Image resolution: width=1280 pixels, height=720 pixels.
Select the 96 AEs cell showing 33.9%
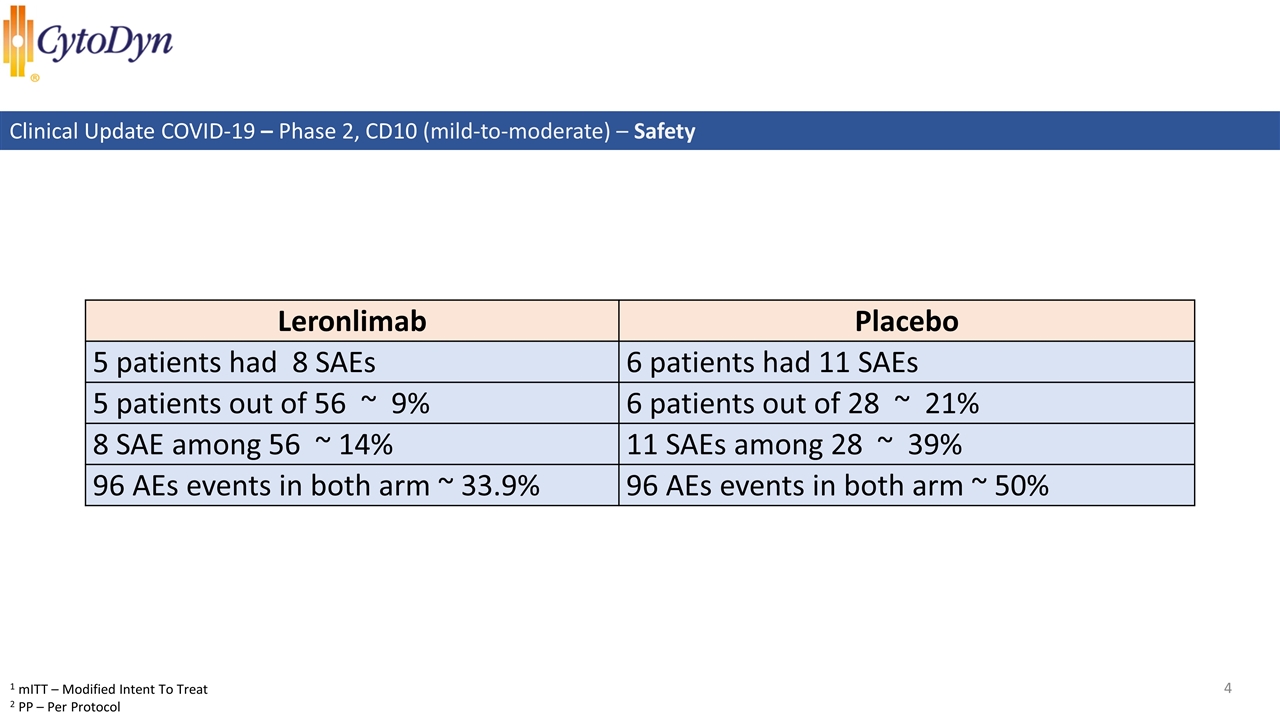tap(316, 485)
